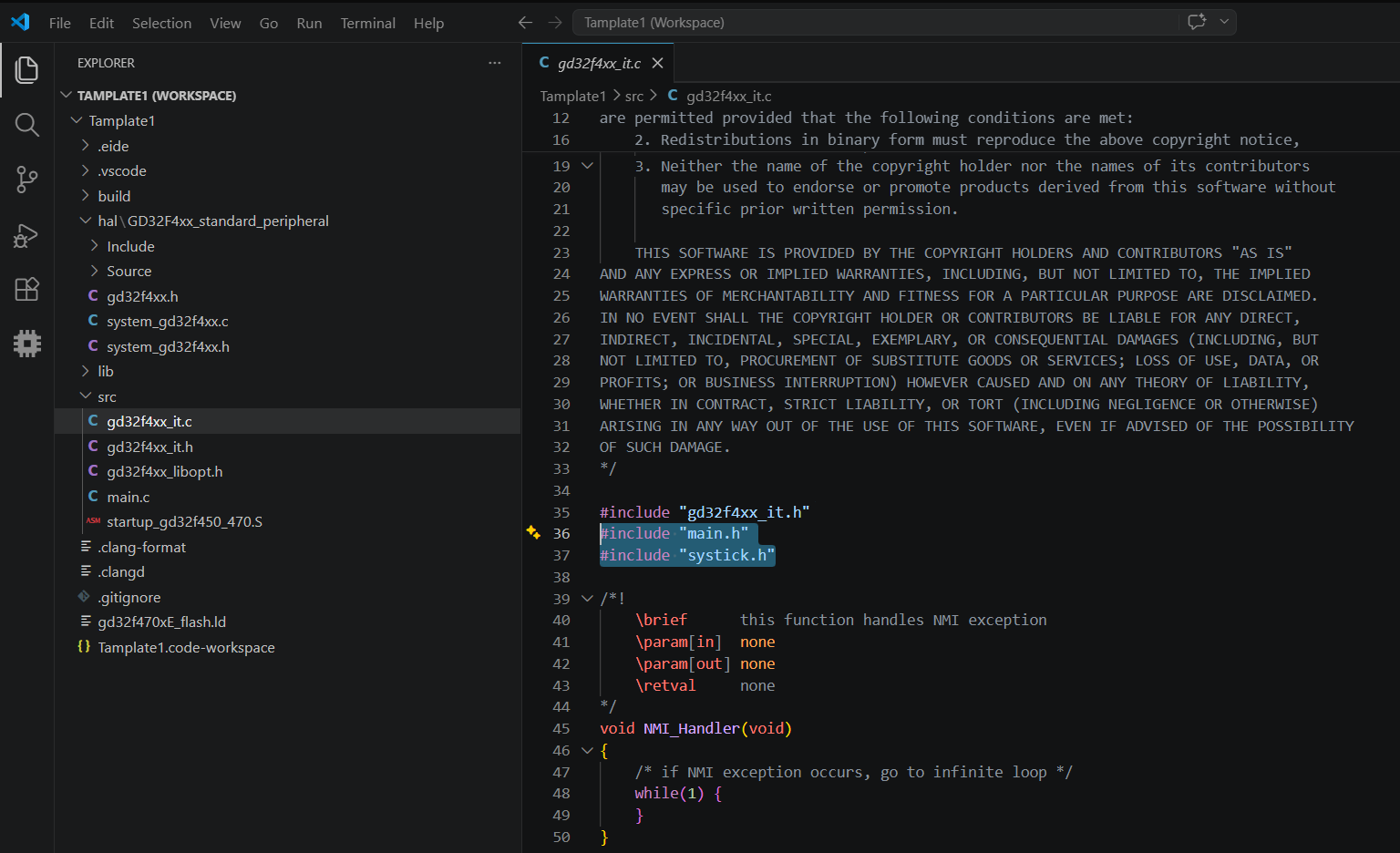Viewport: 1400px width, 853px height.
Task: Open the View menu
Action: 225,23
